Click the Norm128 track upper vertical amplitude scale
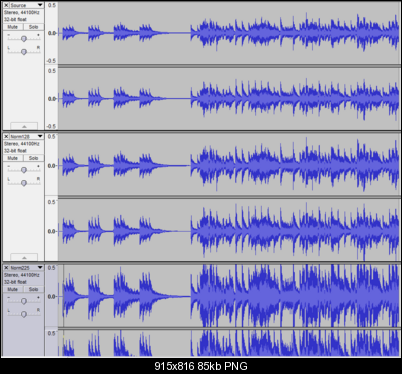The width and height of the screenshot is (402, 374). tap(51, 164)
